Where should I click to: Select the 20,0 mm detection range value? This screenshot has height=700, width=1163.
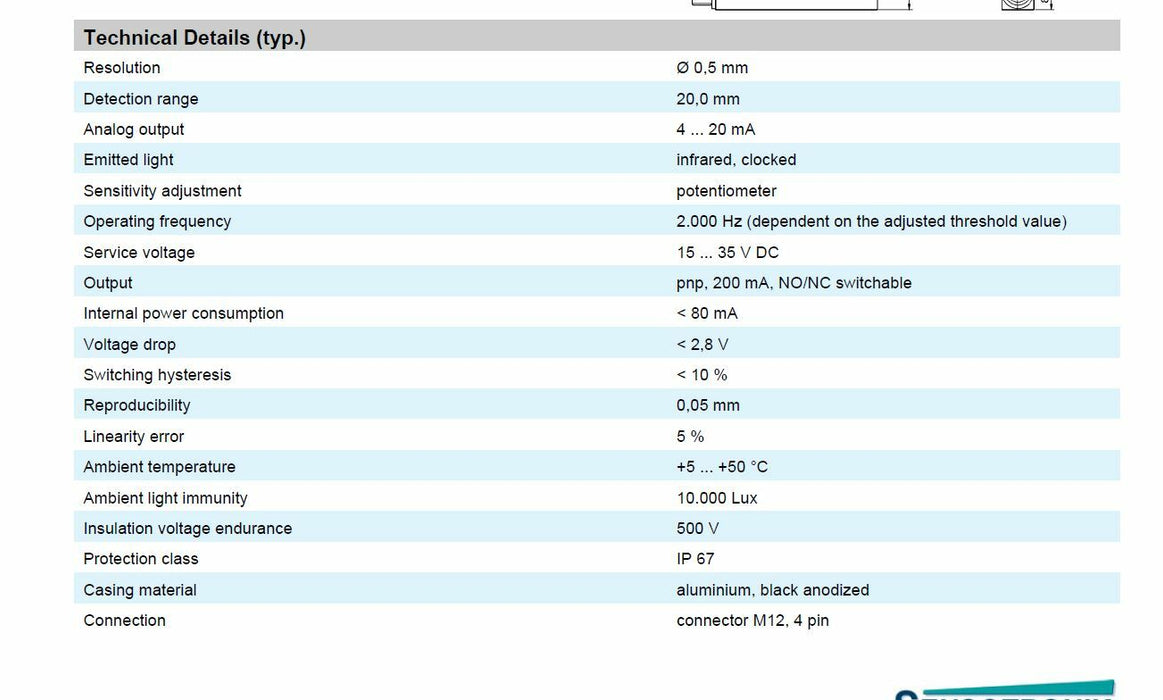708,99
